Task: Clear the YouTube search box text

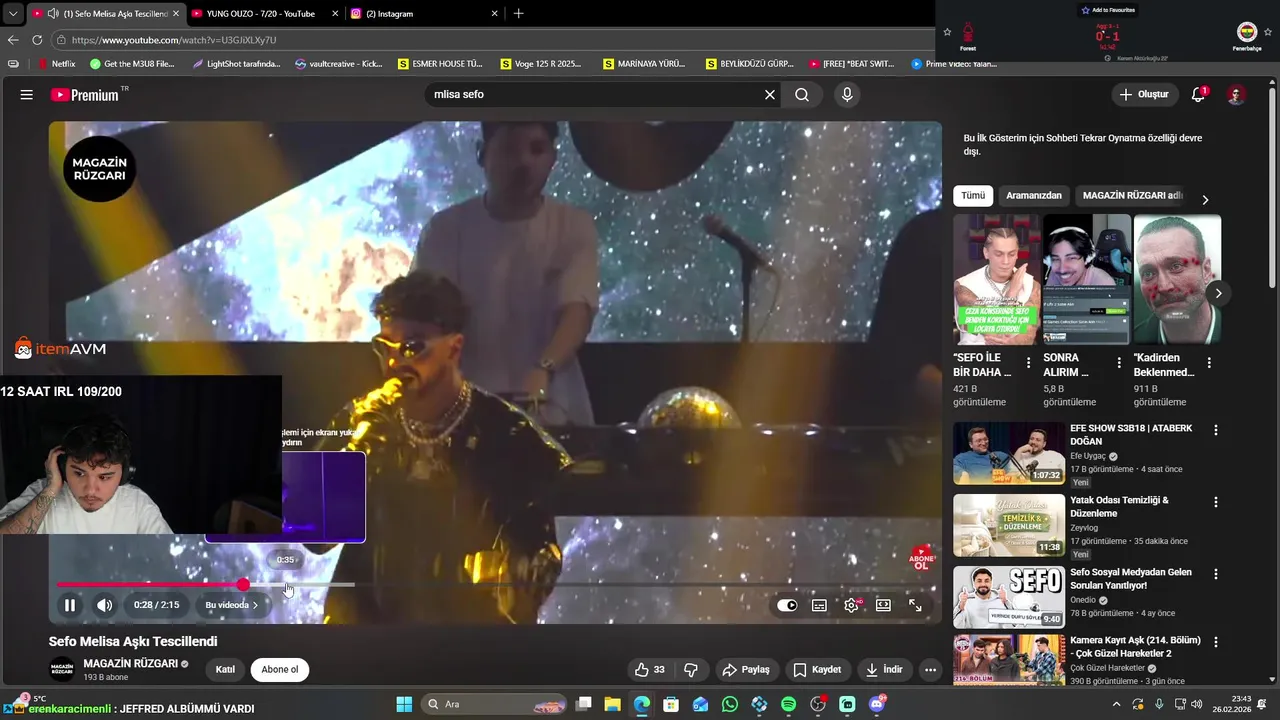Action: (769, 95)
